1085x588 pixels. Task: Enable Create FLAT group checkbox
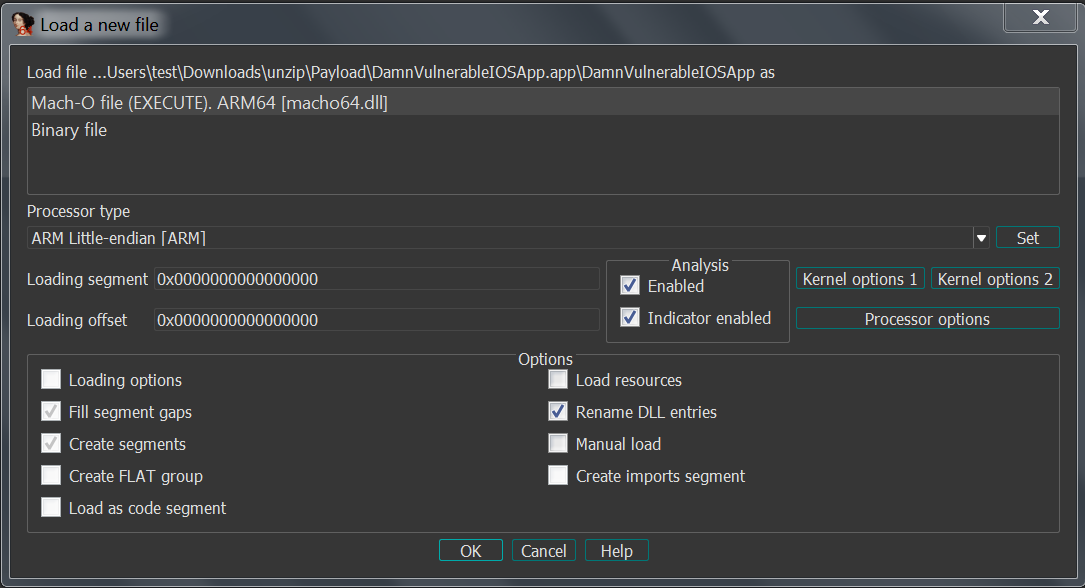51,475
